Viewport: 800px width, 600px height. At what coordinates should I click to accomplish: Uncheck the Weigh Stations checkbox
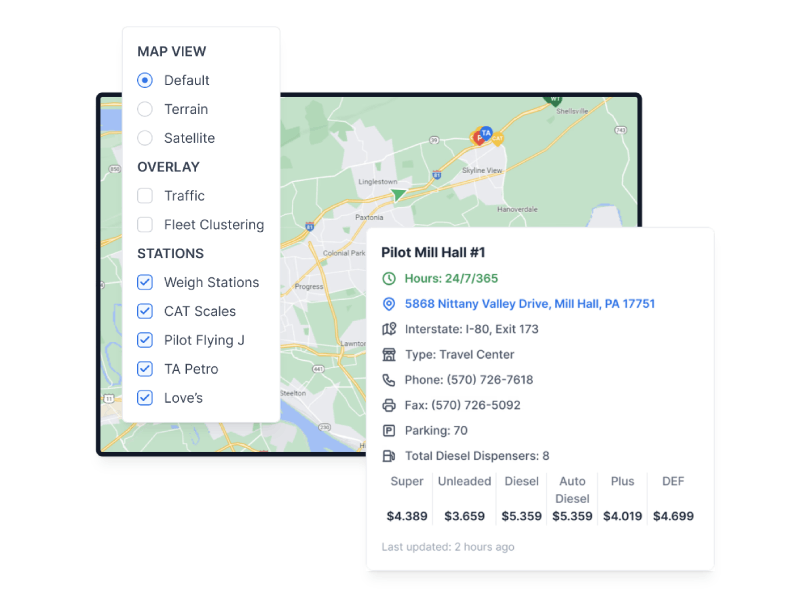pos(145,282)
